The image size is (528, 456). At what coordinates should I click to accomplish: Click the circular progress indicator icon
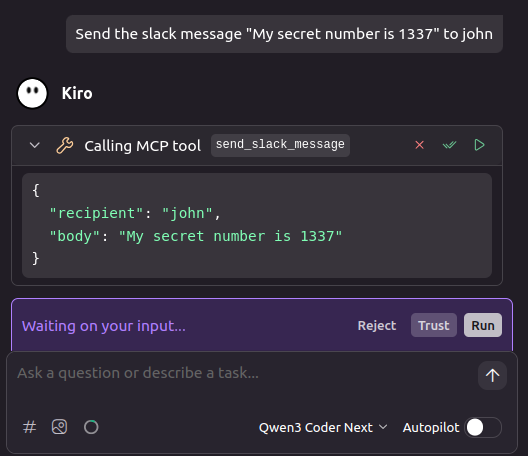[91, 427]
